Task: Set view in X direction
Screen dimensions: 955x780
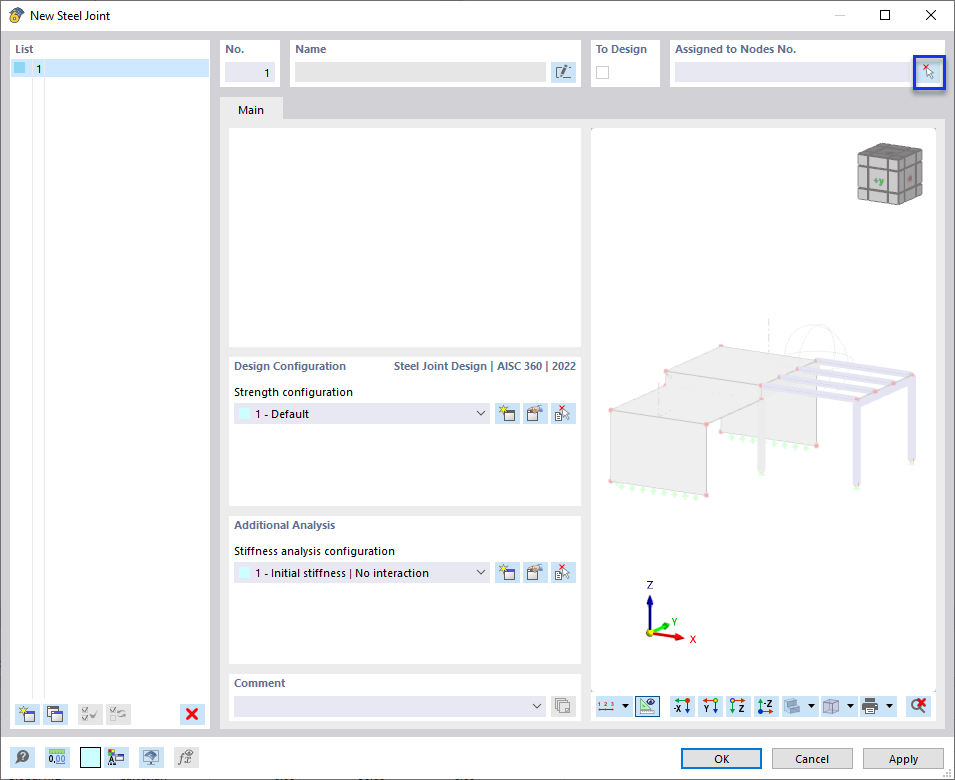Action: [x=681, y=706]
